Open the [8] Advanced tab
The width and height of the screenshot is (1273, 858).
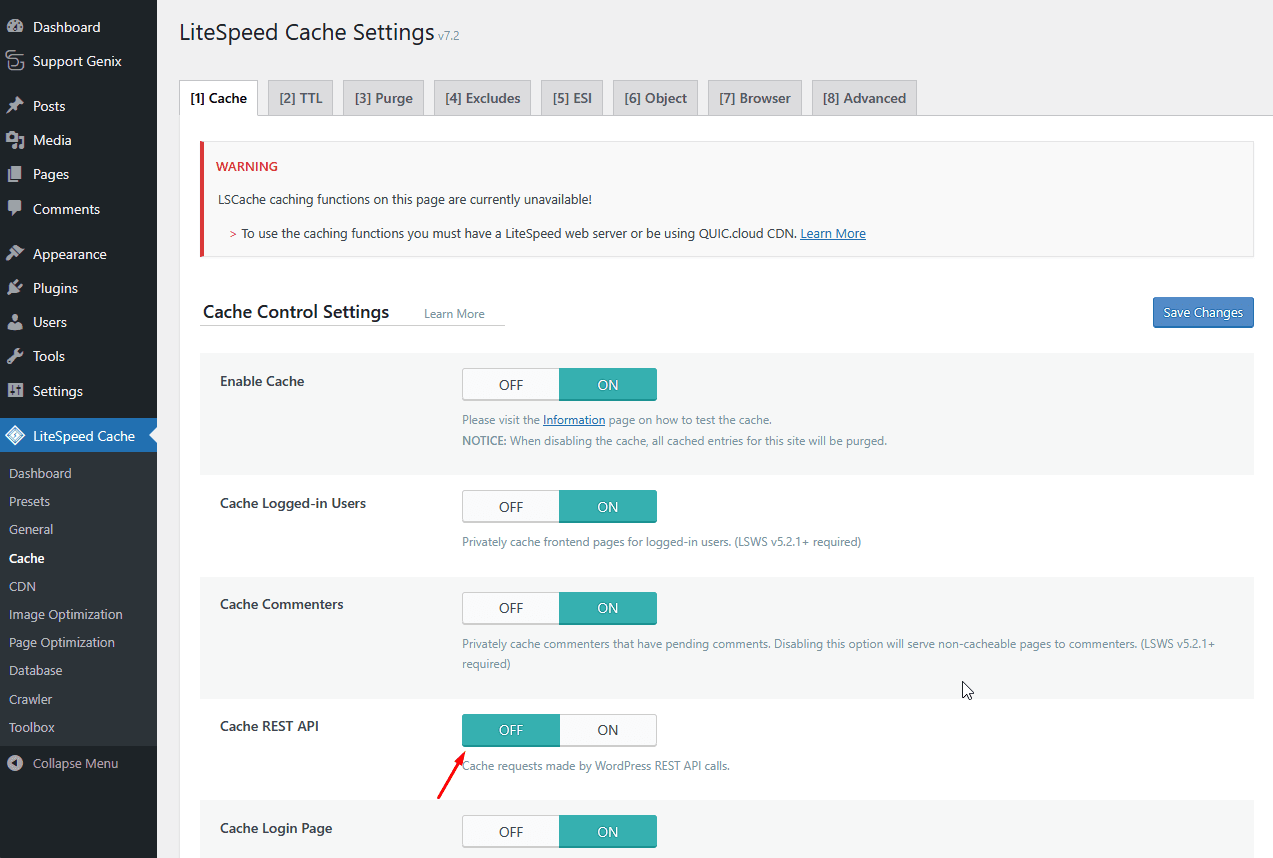click(864, 98)
